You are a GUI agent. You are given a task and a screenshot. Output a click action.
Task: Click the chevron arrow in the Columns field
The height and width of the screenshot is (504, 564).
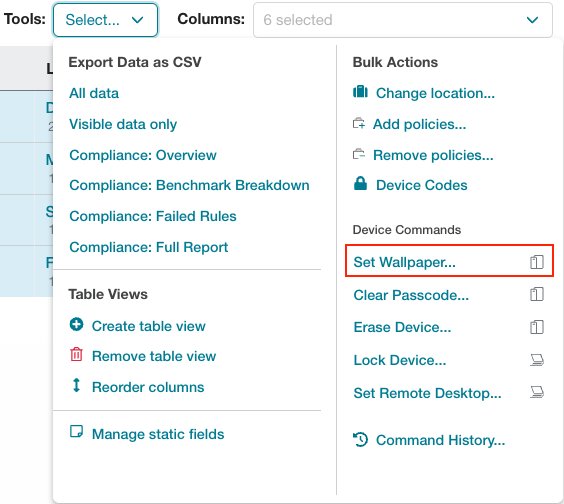532,20
